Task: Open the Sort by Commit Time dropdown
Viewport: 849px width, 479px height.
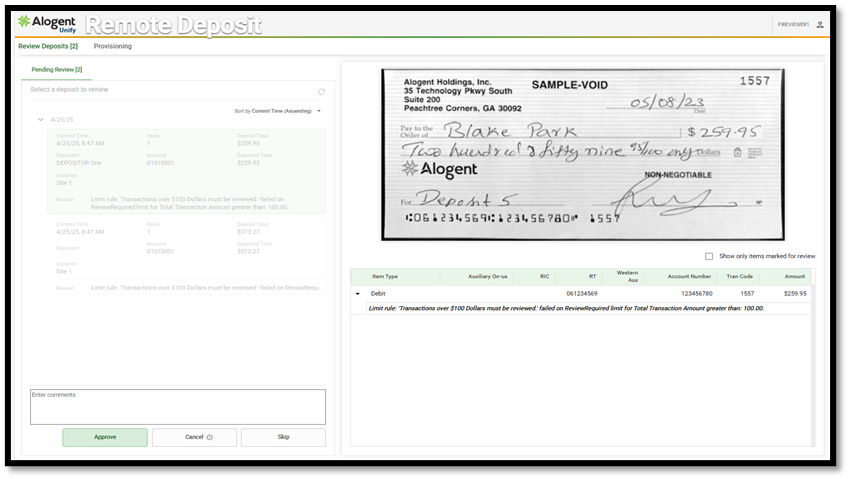Action: (x=278, y=111)
